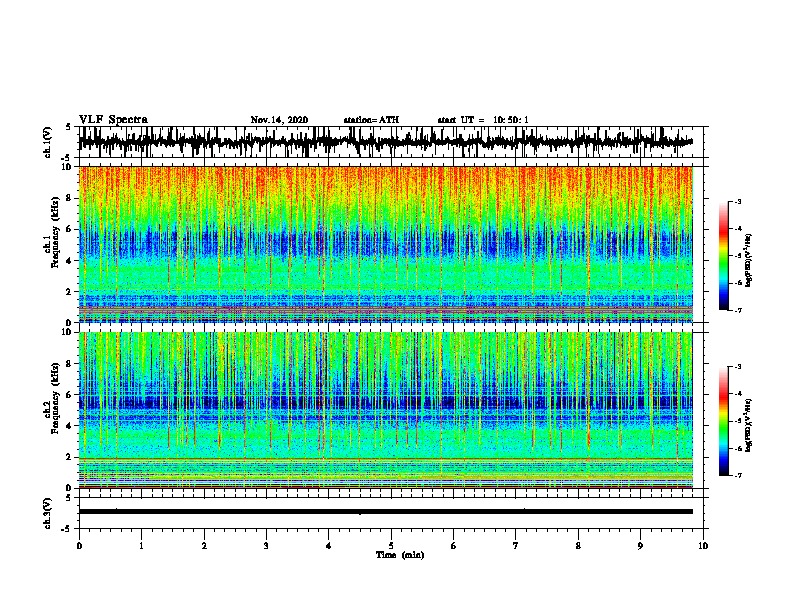Image resolution: width=792 pixels, height=612 pixels.
Task: Click the "start UT = 10:50:1" header text
Action: click(x=483, y=120)
